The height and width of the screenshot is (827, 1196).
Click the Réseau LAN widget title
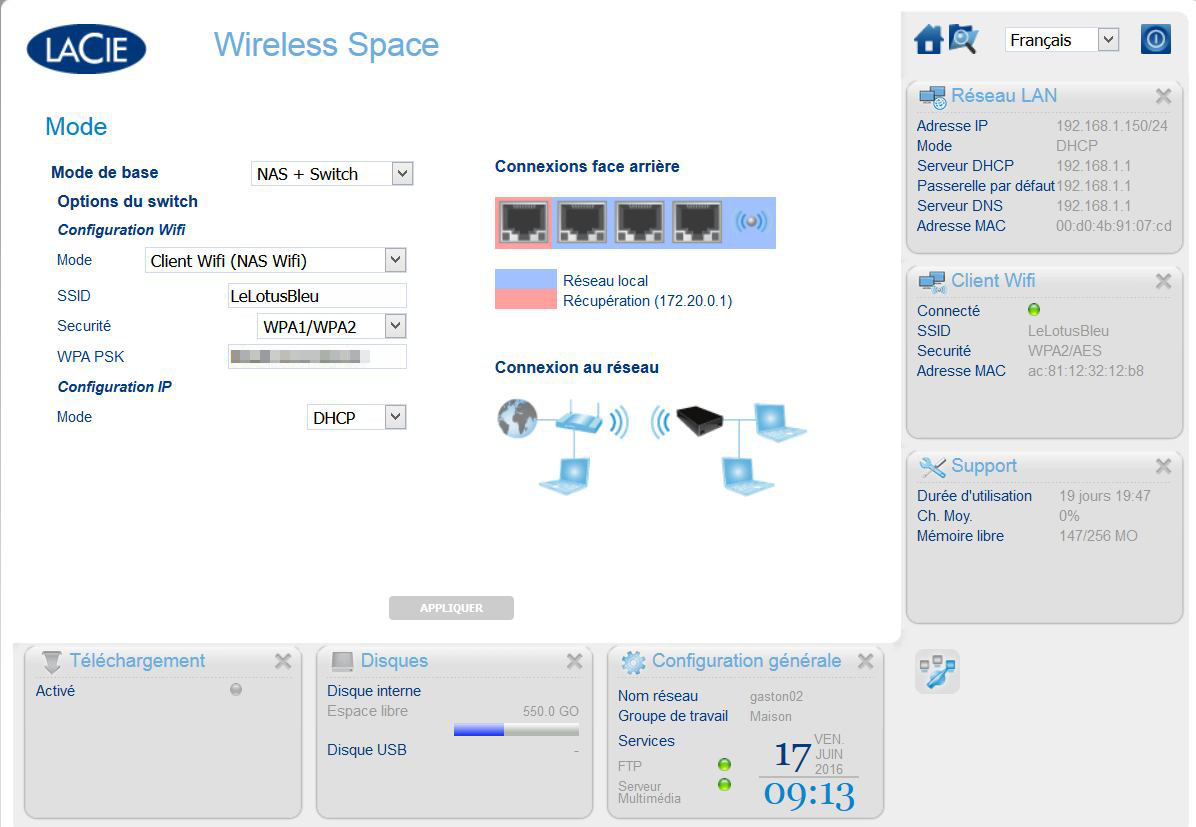[x=1004, y=95]
